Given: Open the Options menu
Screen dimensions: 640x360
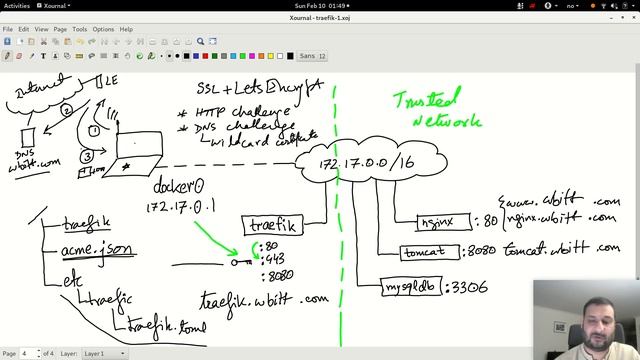Looking at the screenshot, I should 103,29.
